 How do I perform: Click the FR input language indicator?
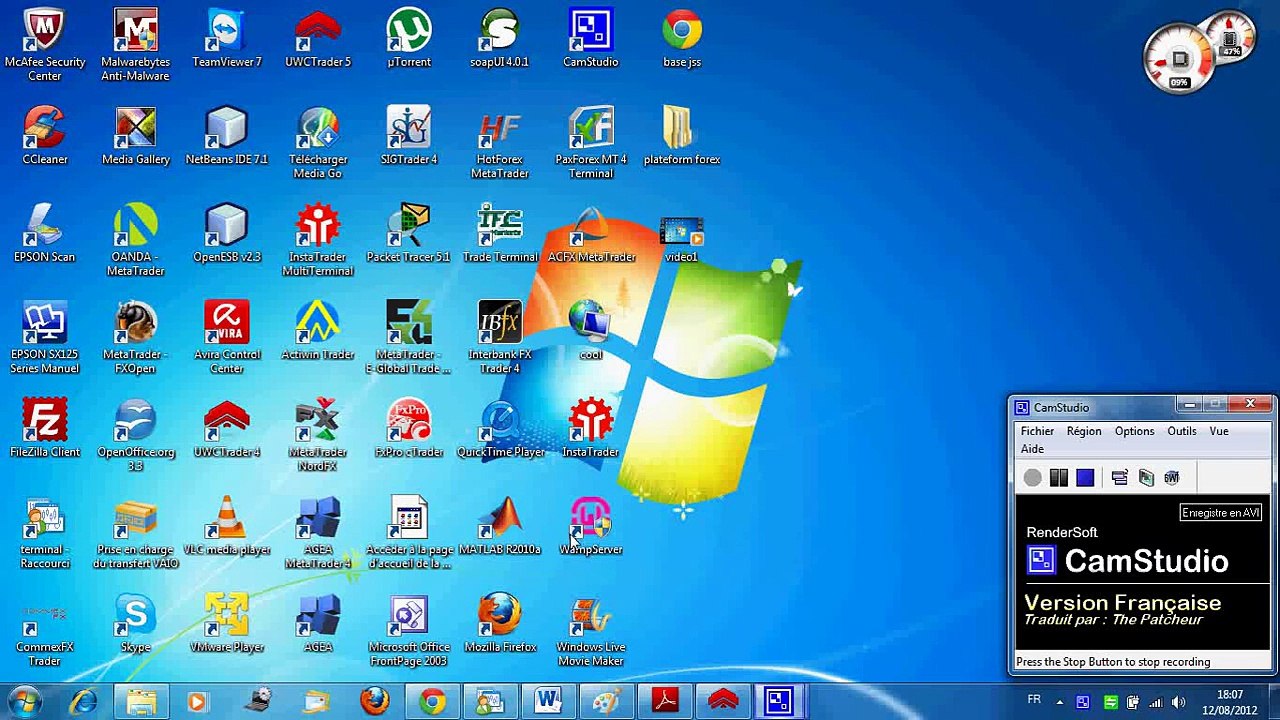(x=1034, y=700)
